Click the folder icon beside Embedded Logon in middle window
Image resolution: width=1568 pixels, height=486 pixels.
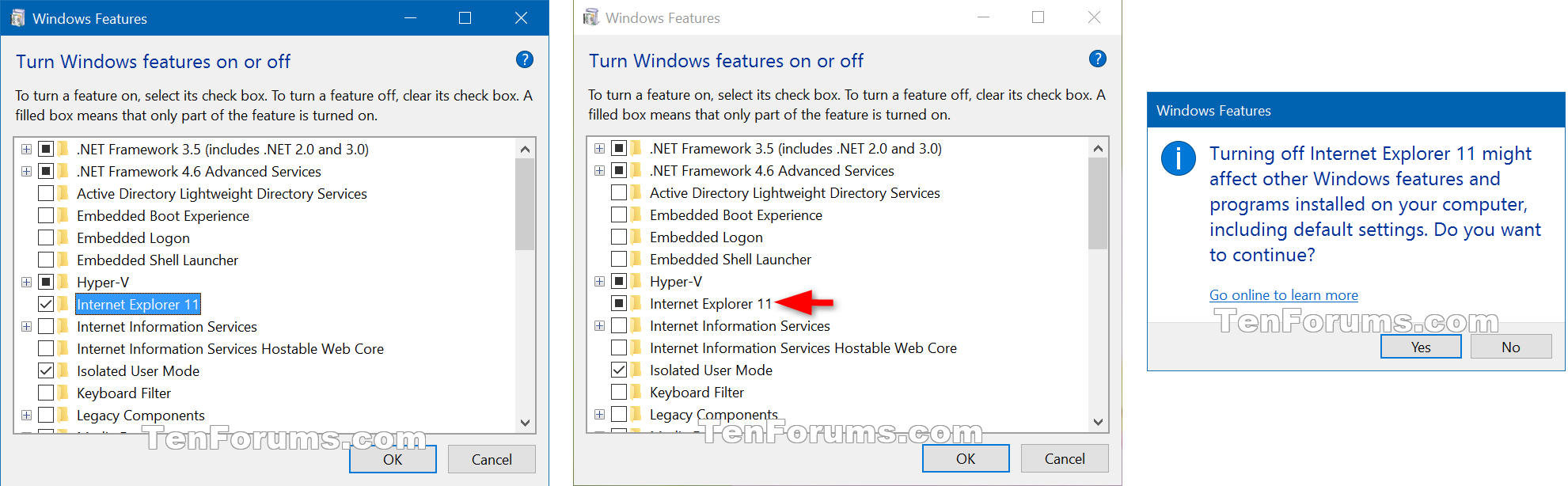(636, 237)
